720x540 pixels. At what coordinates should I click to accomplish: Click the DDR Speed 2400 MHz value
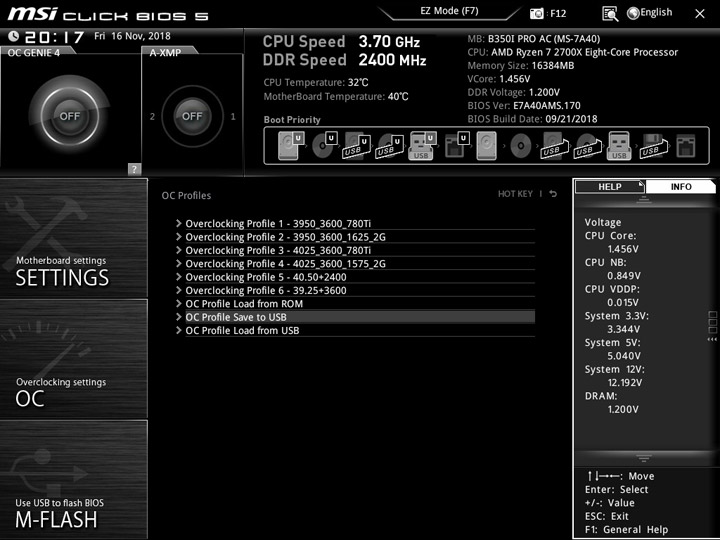click(x=393, y=60)
